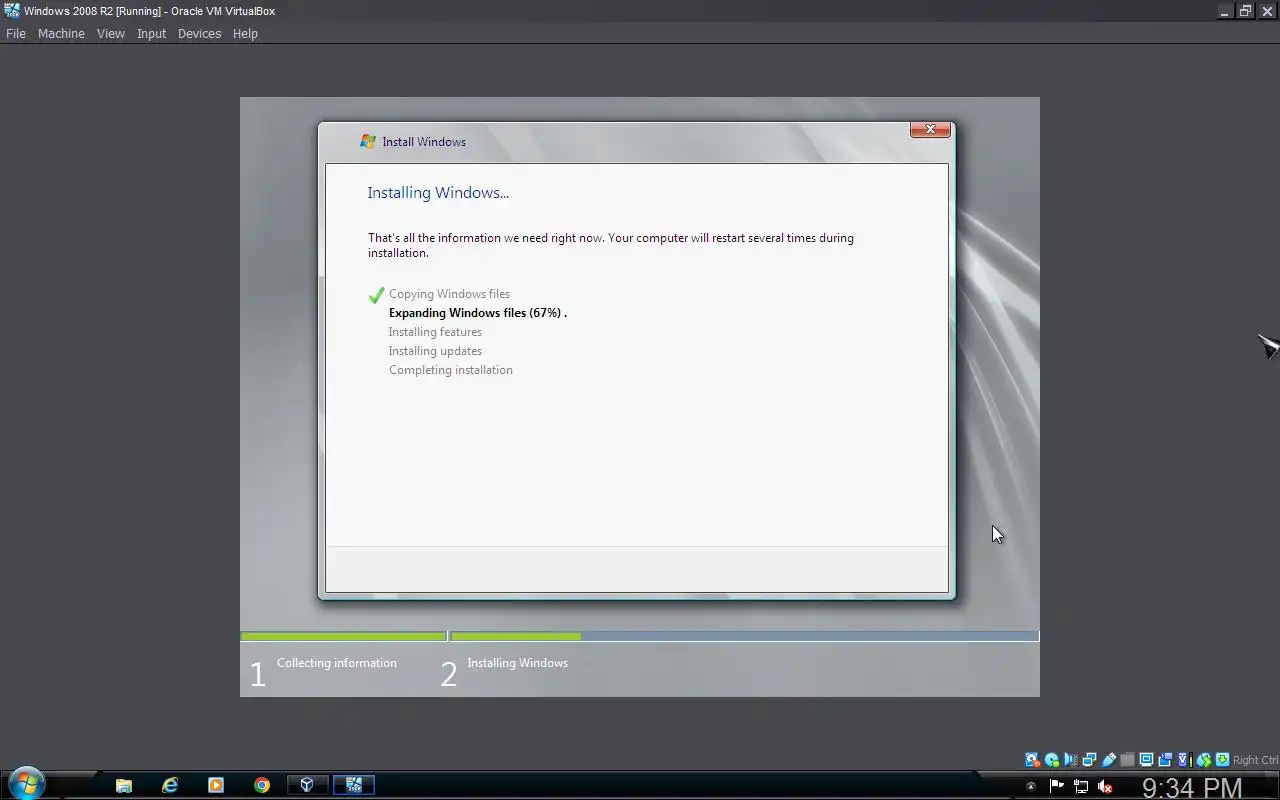Click the 'Completing installation' step text

click(450, 370)
